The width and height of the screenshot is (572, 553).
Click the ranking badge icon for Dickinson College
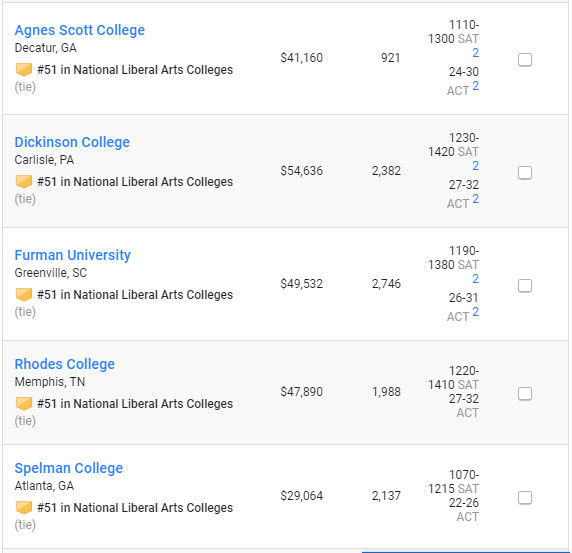pos(24,181)
